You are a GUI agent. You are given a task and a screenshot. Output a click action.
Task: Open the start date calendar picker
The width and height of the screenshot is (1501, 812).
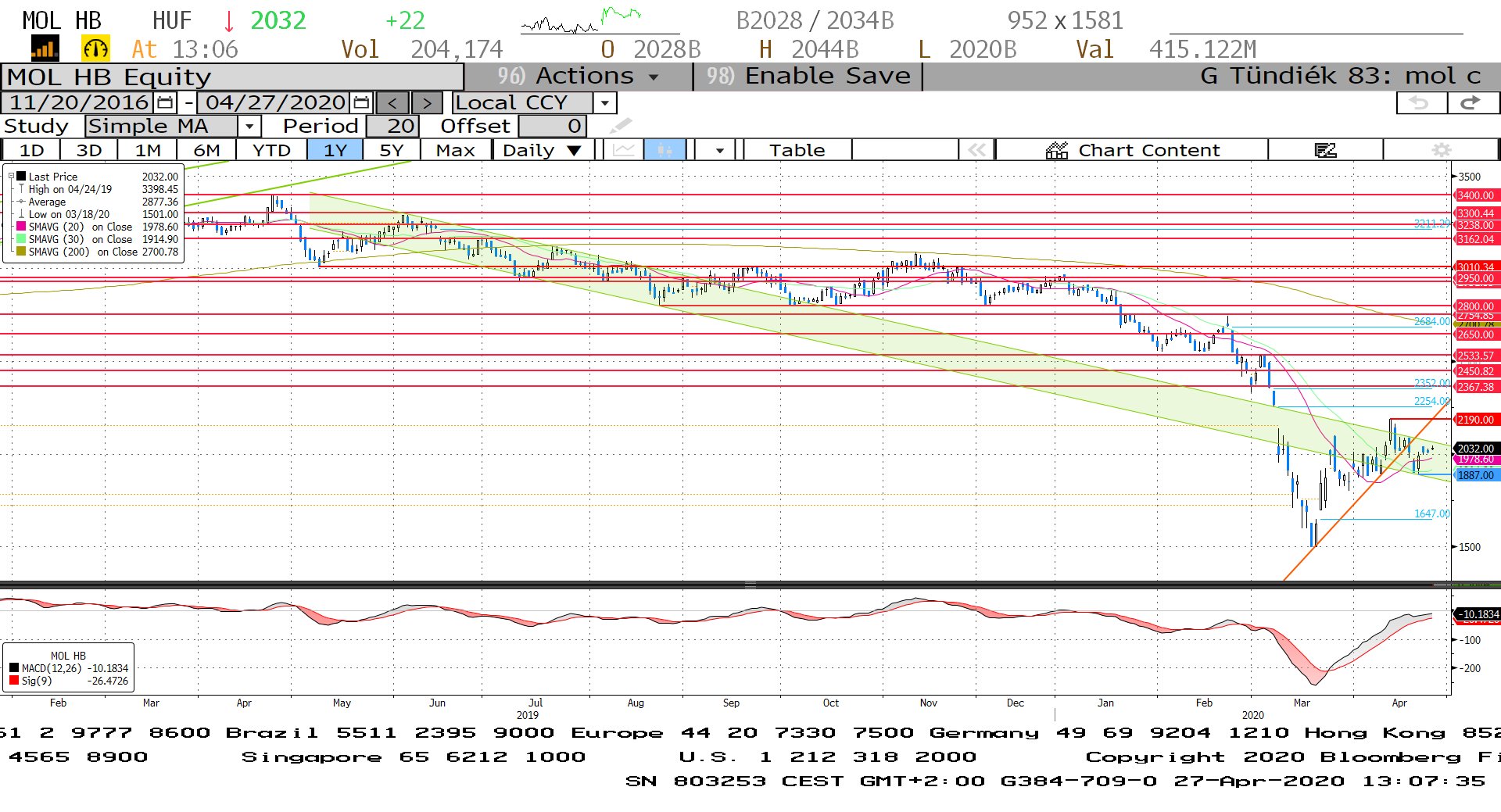pos(165,102)
